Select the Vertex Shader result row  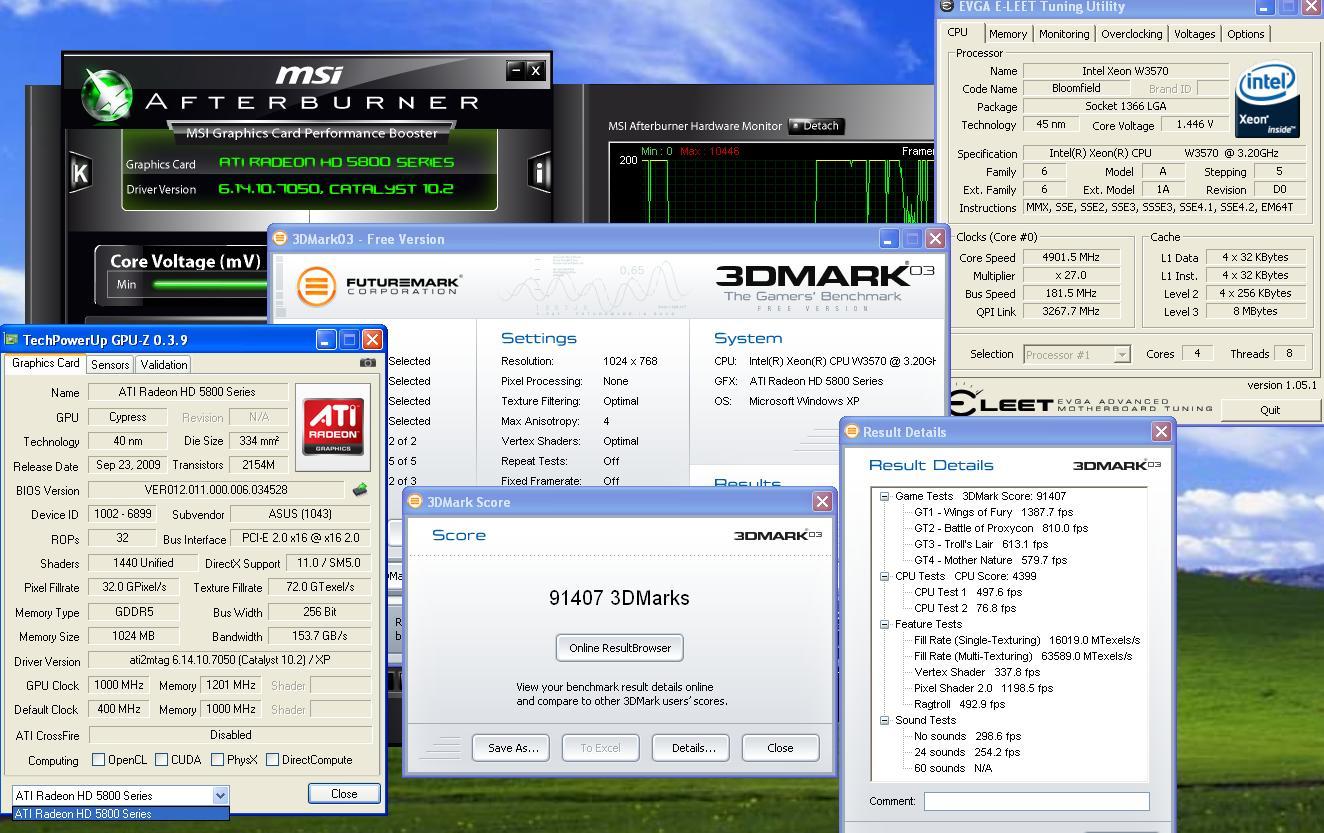click(976, 672)
